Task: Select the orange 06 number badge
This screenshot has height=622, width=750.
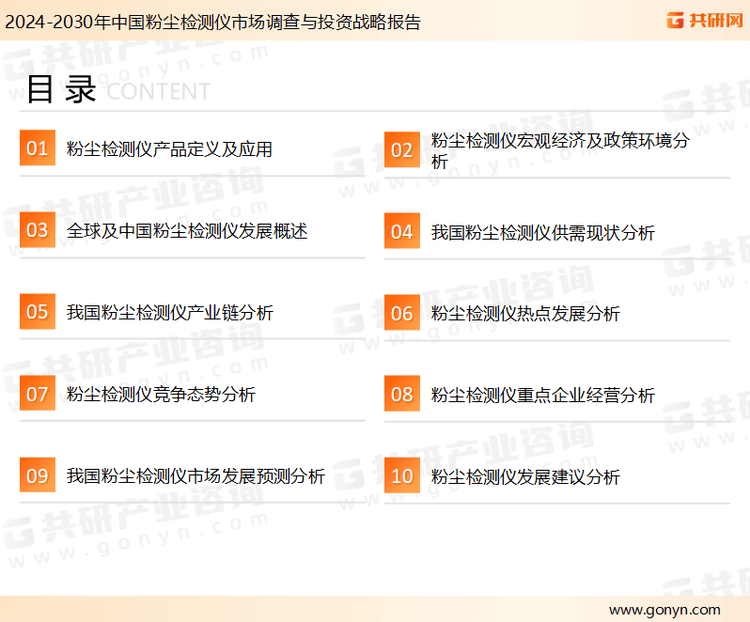Action: click(x=402, y=313)
